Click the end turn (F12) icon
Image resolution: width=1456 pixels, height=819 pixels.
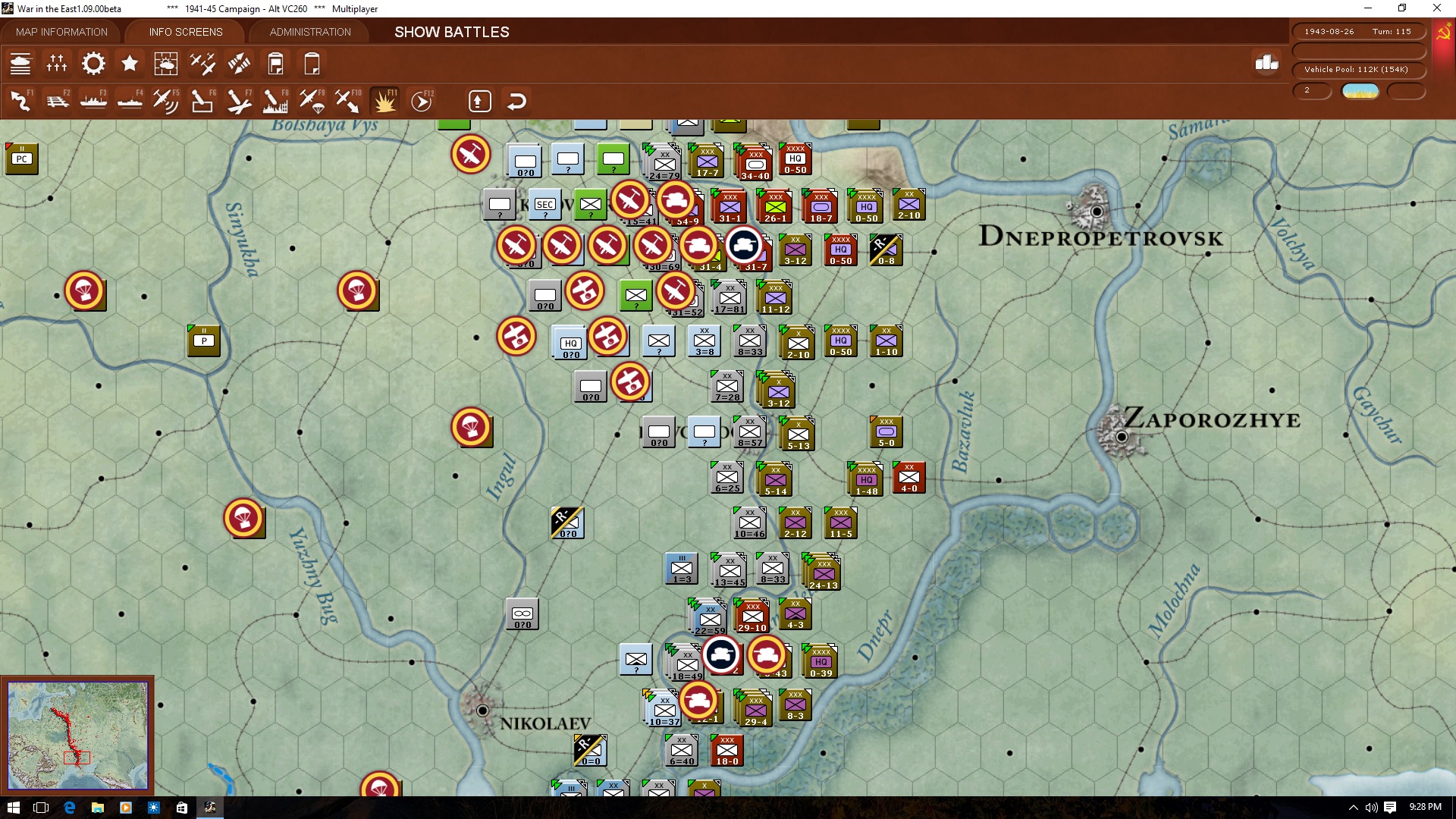click(422, 101)
